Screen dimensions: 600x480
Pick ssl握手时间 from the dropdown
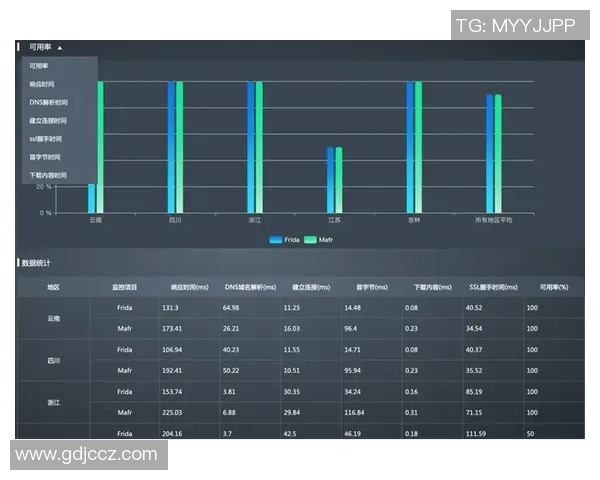[46, 139]
